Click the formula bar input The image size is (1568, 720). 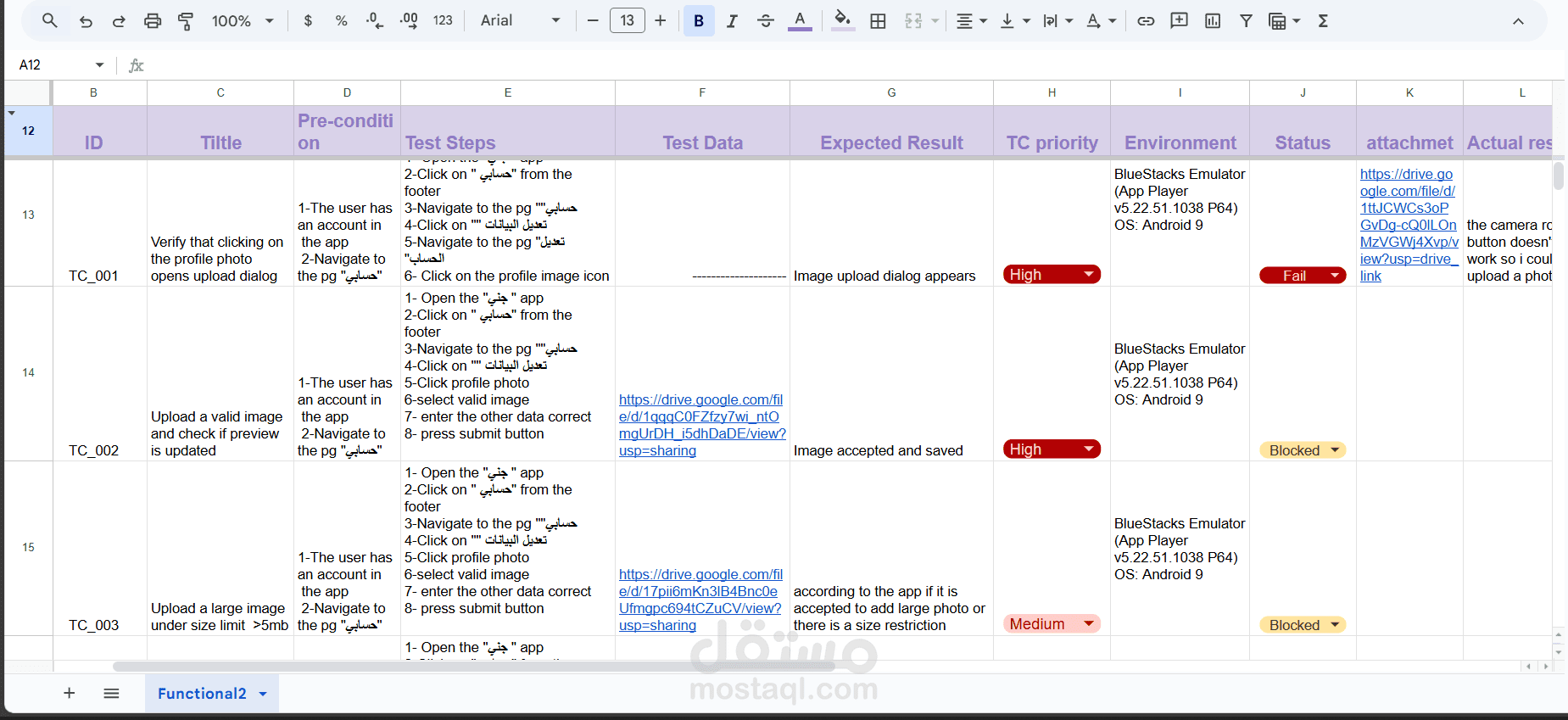(x=848, y=65)
